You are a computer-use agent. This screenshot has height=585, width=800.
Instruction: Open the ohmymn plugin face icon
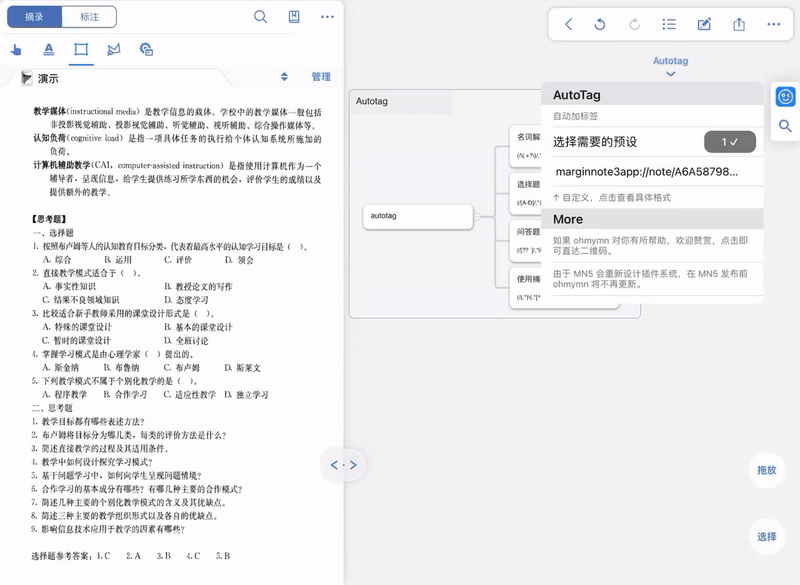coord(785,96)
